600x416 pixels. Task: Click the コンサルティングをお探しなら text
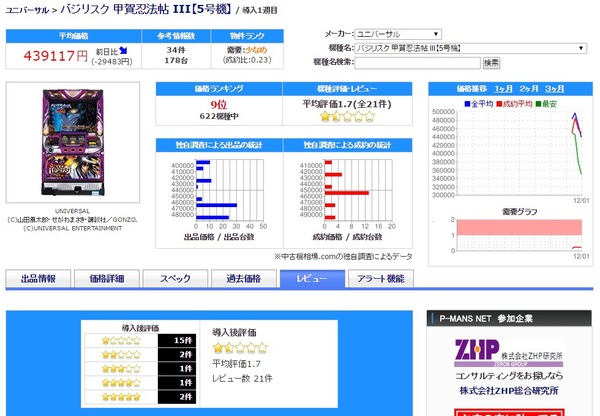coord(509,375)
